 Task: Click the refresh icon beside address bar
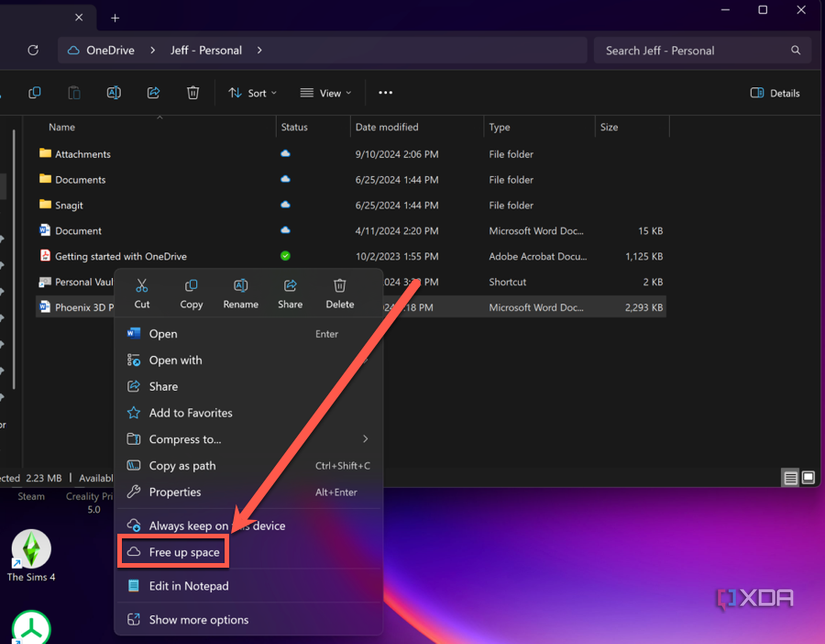coord(33,50)
